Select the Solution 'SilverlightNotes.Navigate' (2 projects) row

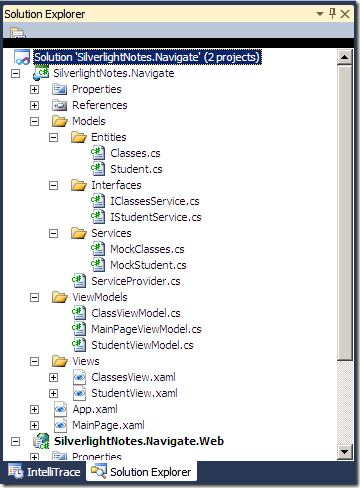coord(147,57)
